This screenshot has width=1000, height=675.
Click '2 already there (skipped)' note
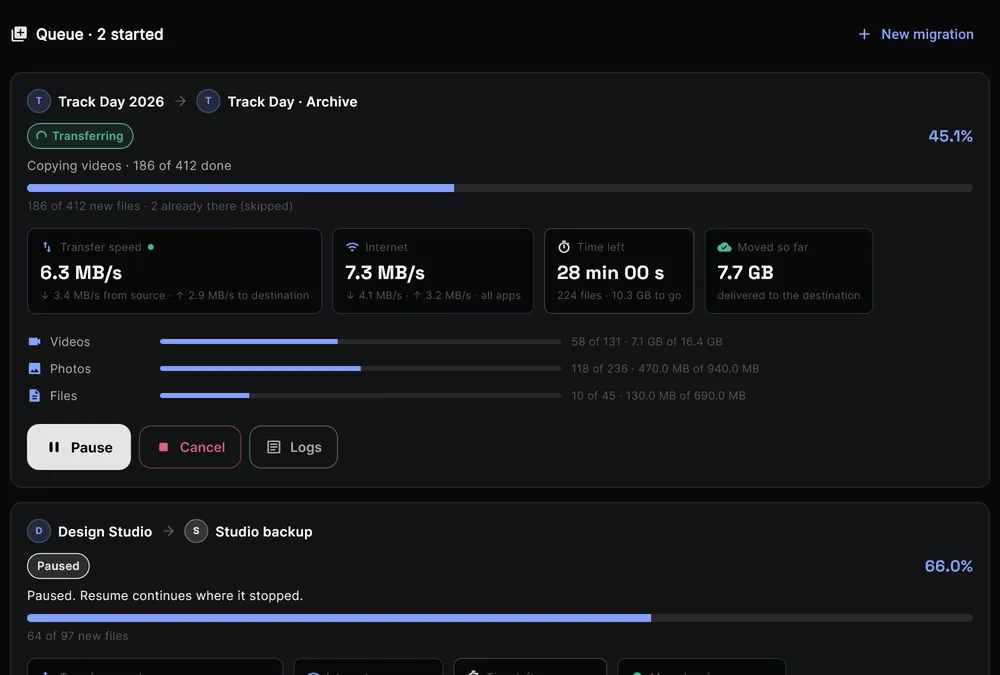point(222,206)
